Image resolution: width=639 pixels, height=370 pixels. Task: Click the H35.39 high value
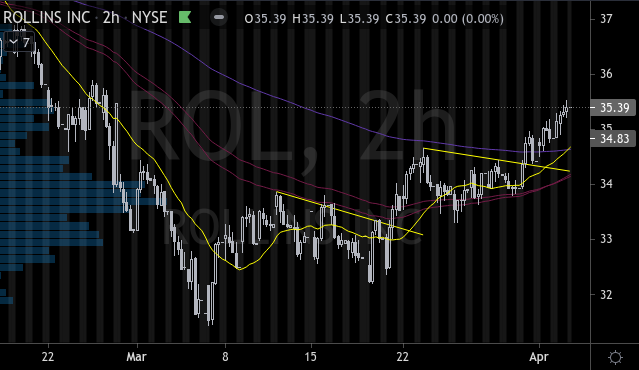pyautogui.click(x=313, y=19)
